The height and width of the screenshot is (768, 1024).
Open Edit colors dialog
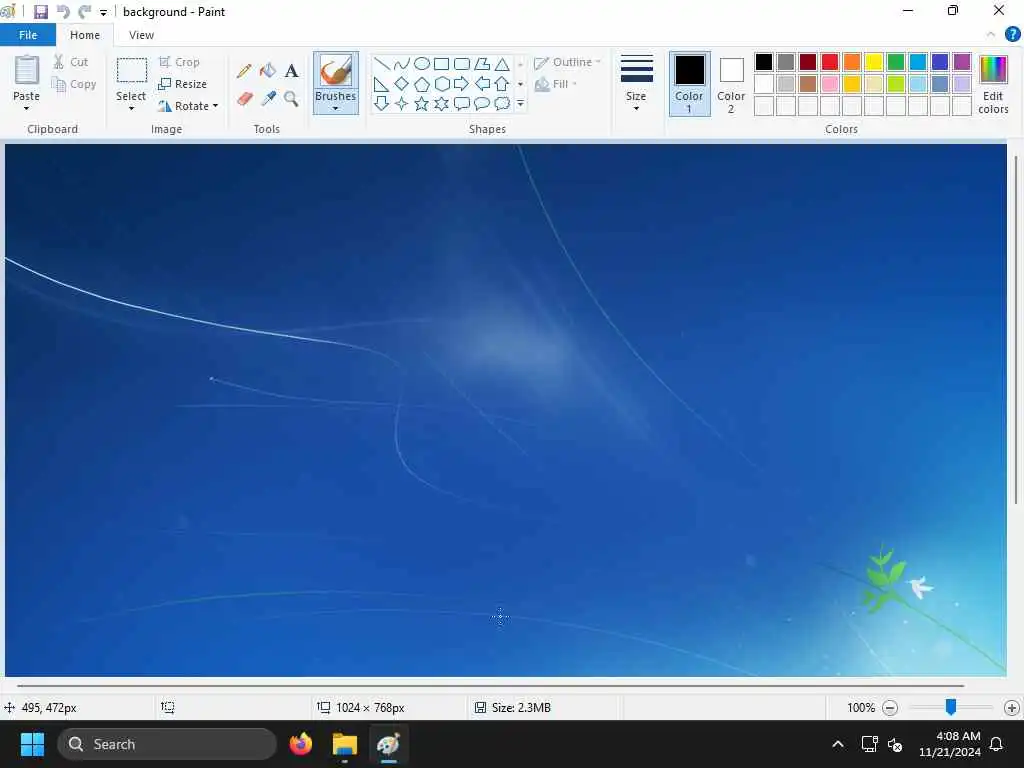(x=993, y=85)
